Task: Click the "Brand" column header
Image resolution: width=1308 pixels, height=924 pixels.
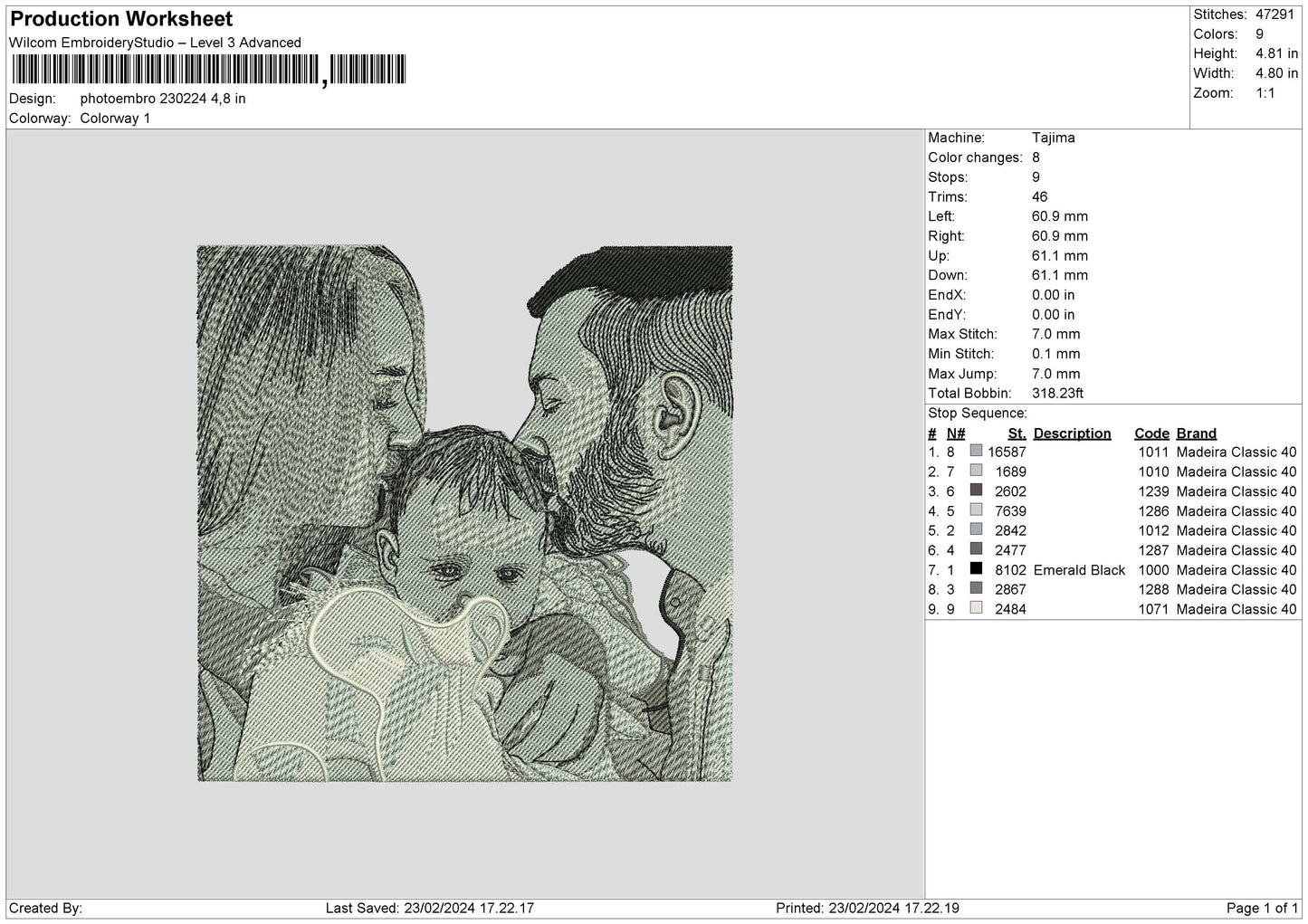Action: (x=1196, y=433)
